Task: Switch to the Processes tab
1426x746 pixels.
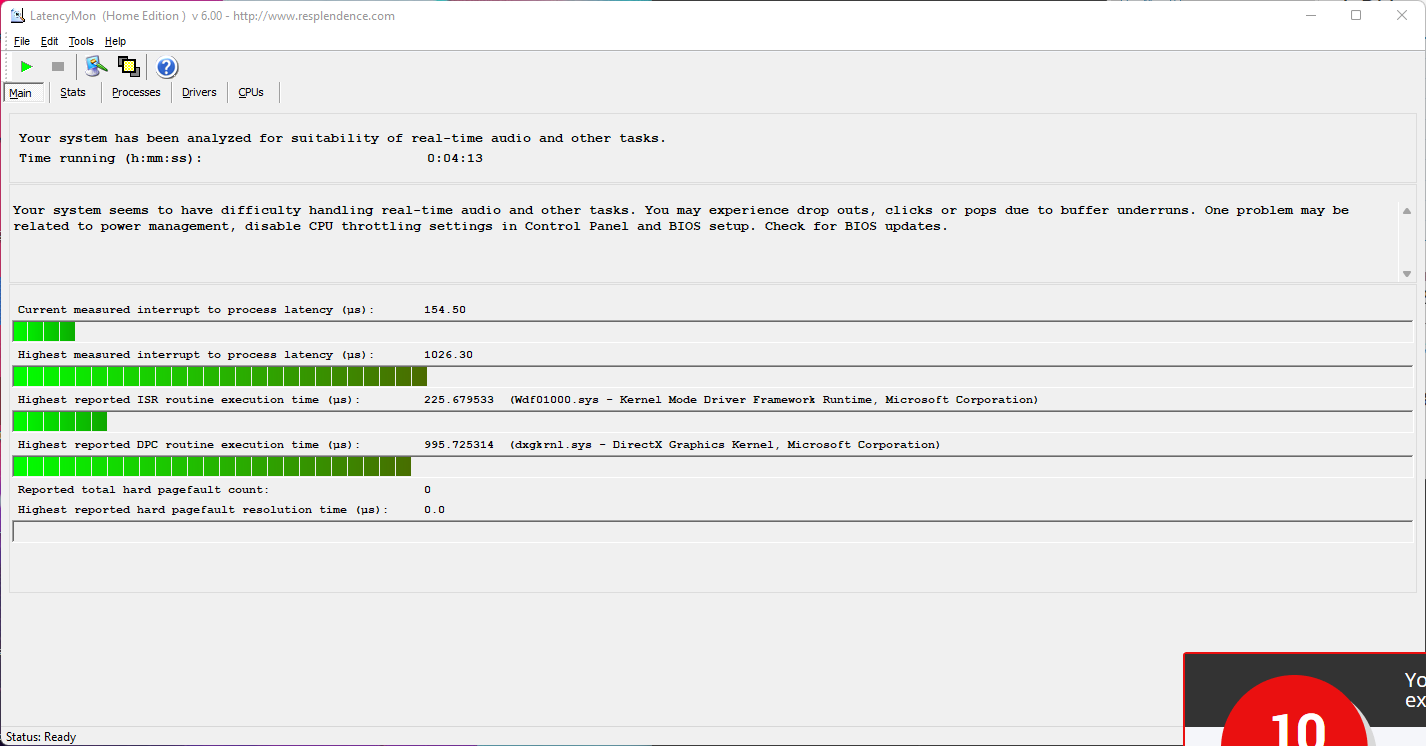Action: [x=136, y=92]
